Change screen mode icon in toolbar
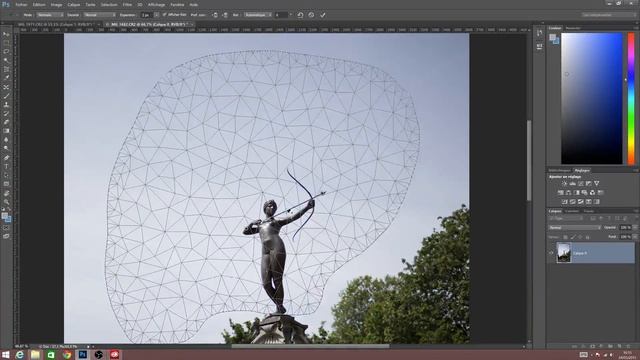 pos(6,236)
